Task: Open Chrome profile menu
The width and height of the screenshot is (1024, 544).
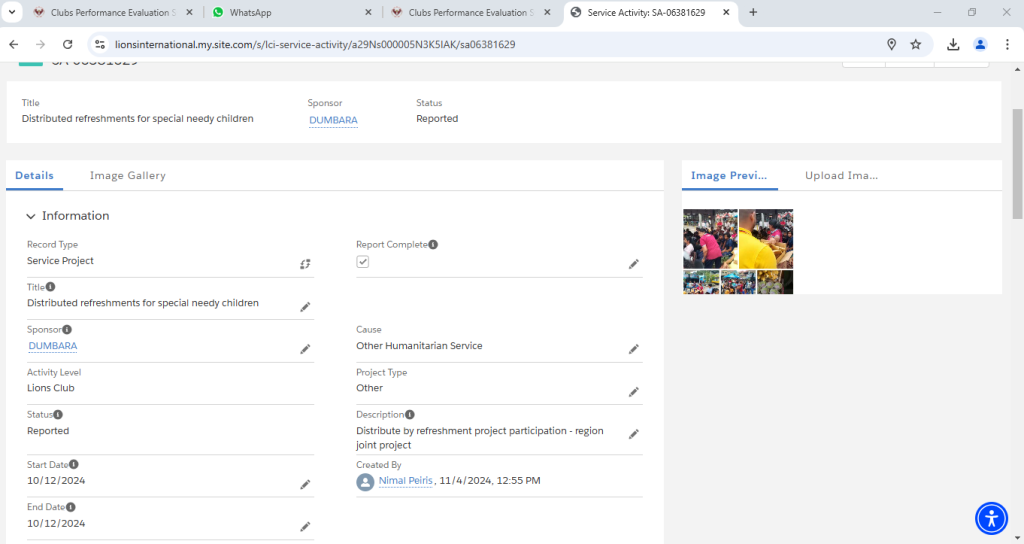Action: click(980, 44)
